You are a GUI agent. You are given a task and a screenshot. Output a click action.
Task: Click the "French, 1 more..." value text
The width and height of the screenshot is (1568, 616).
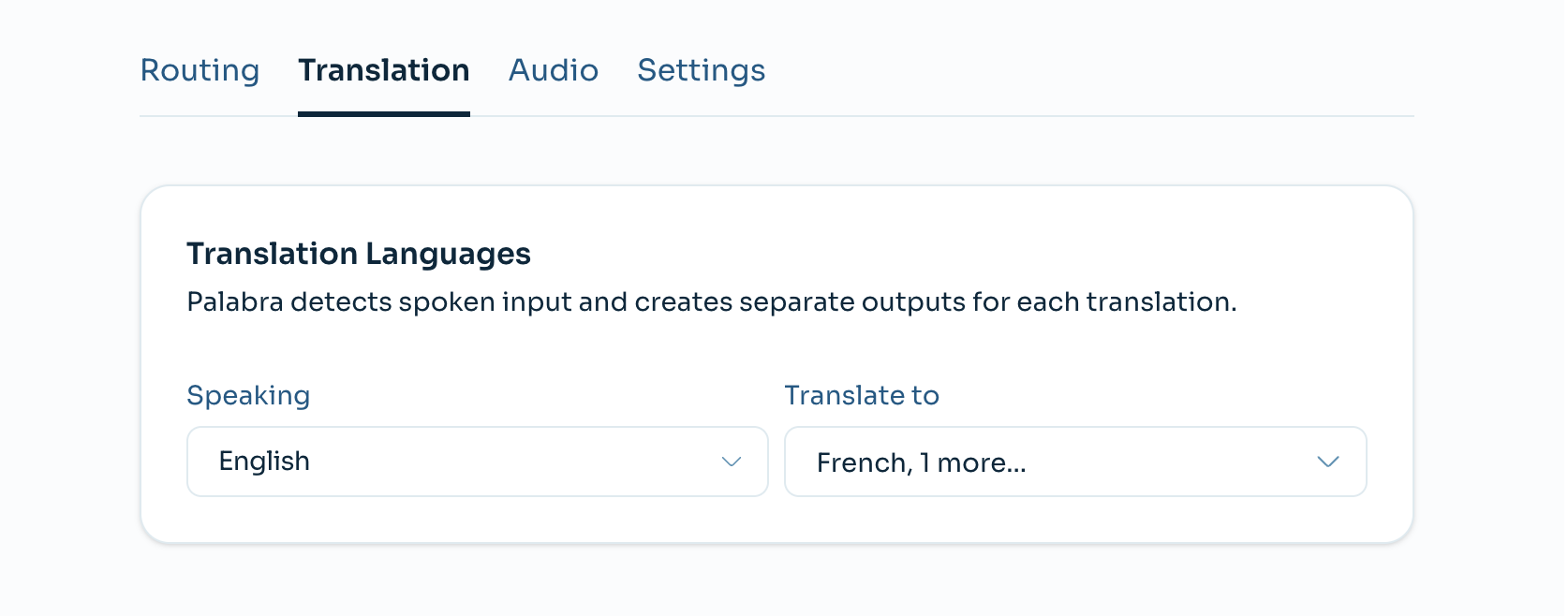click(x=921, y=462)
